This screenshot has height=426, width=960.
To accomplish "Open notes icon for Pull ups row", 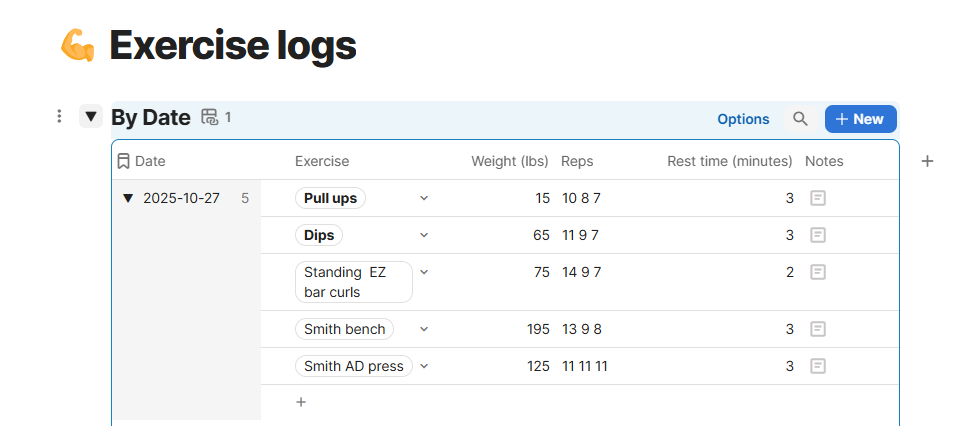I will (817, 198).
